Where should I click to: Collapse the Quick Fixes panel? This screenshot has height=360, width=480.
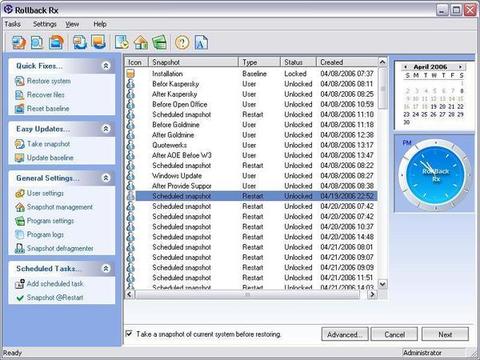(x=106, y=66)
